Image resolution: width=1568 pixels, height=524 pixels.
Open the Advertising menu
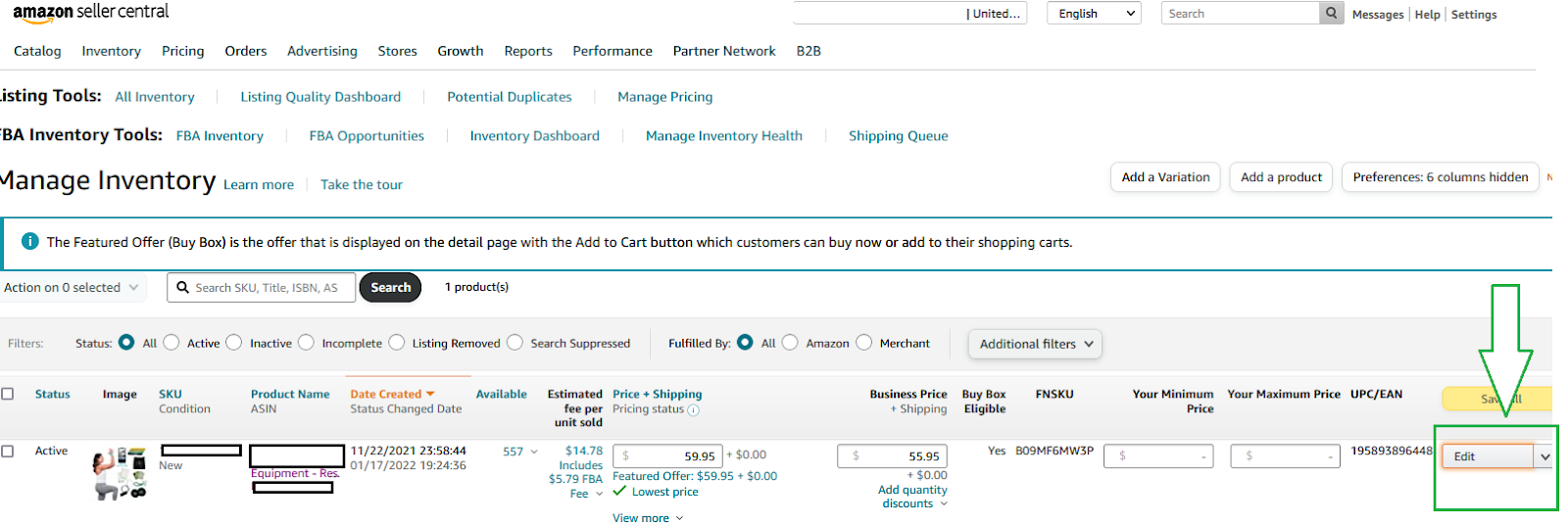(x=322, y=51)
